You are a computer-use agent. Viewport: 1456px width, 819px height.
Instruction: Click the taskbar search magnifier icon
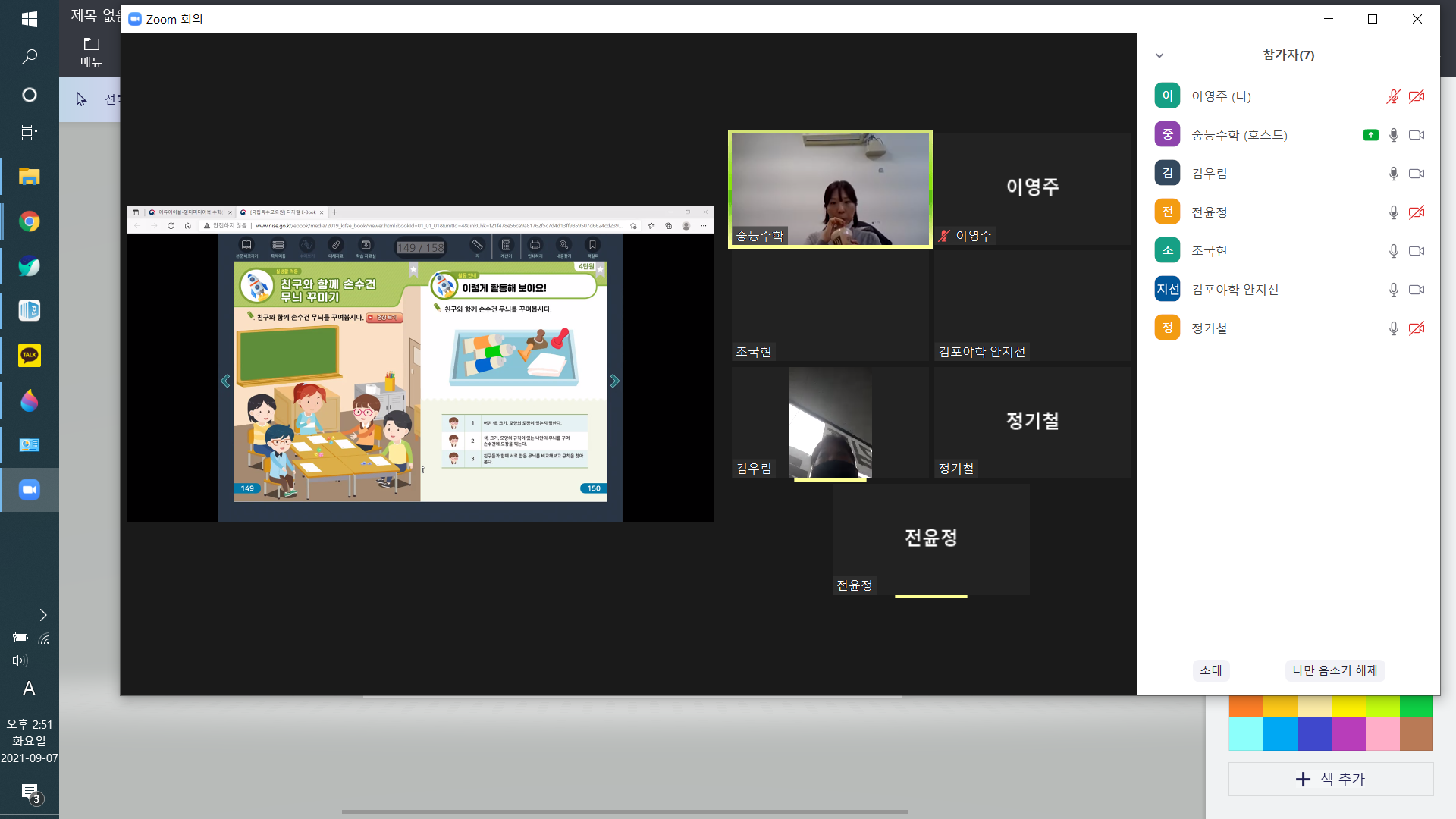point(30,57)
